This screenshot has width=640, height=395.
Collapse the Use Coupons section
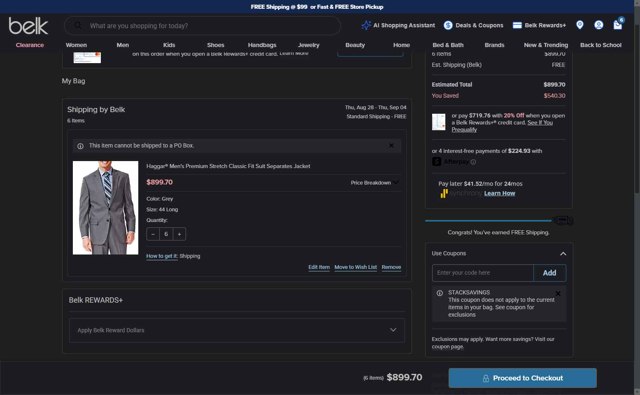click(x=563, y=254)
